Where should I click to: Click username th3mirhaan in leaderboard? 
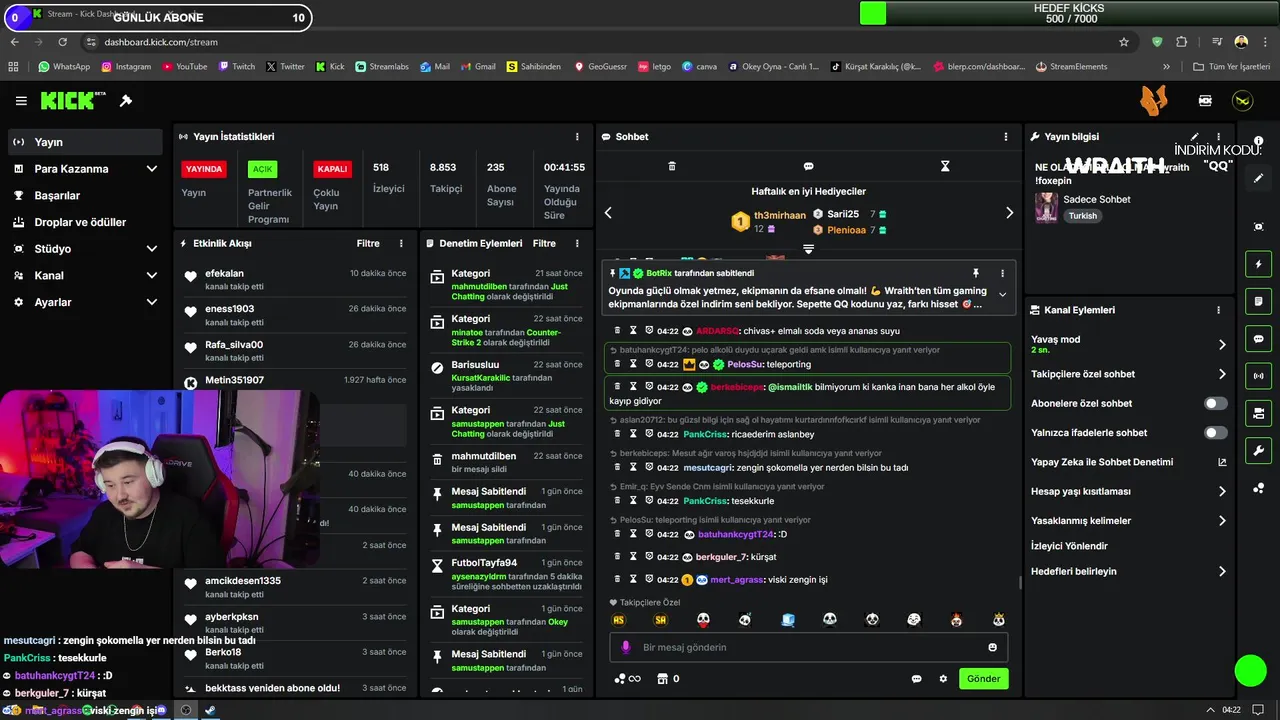point(780,215)
